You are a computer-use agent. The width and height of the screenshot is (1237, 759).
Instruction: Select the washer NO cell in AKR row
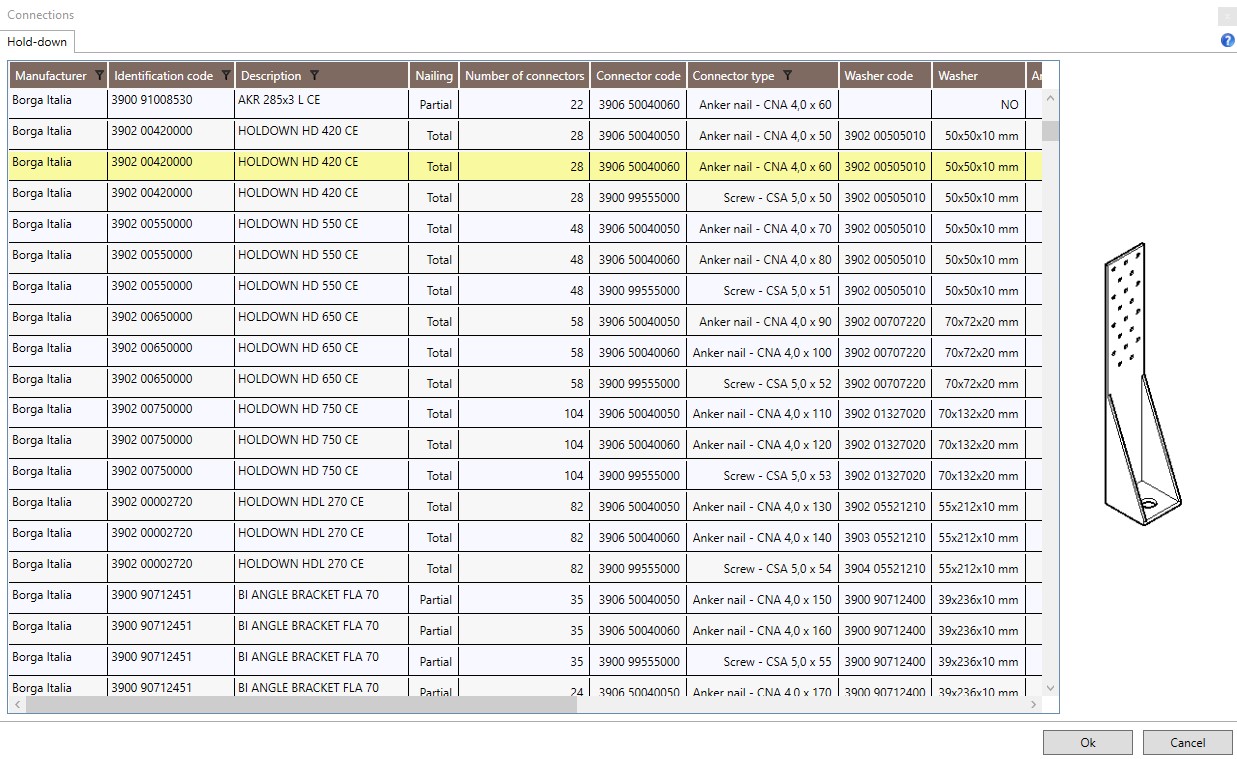(x=979, y=104)
